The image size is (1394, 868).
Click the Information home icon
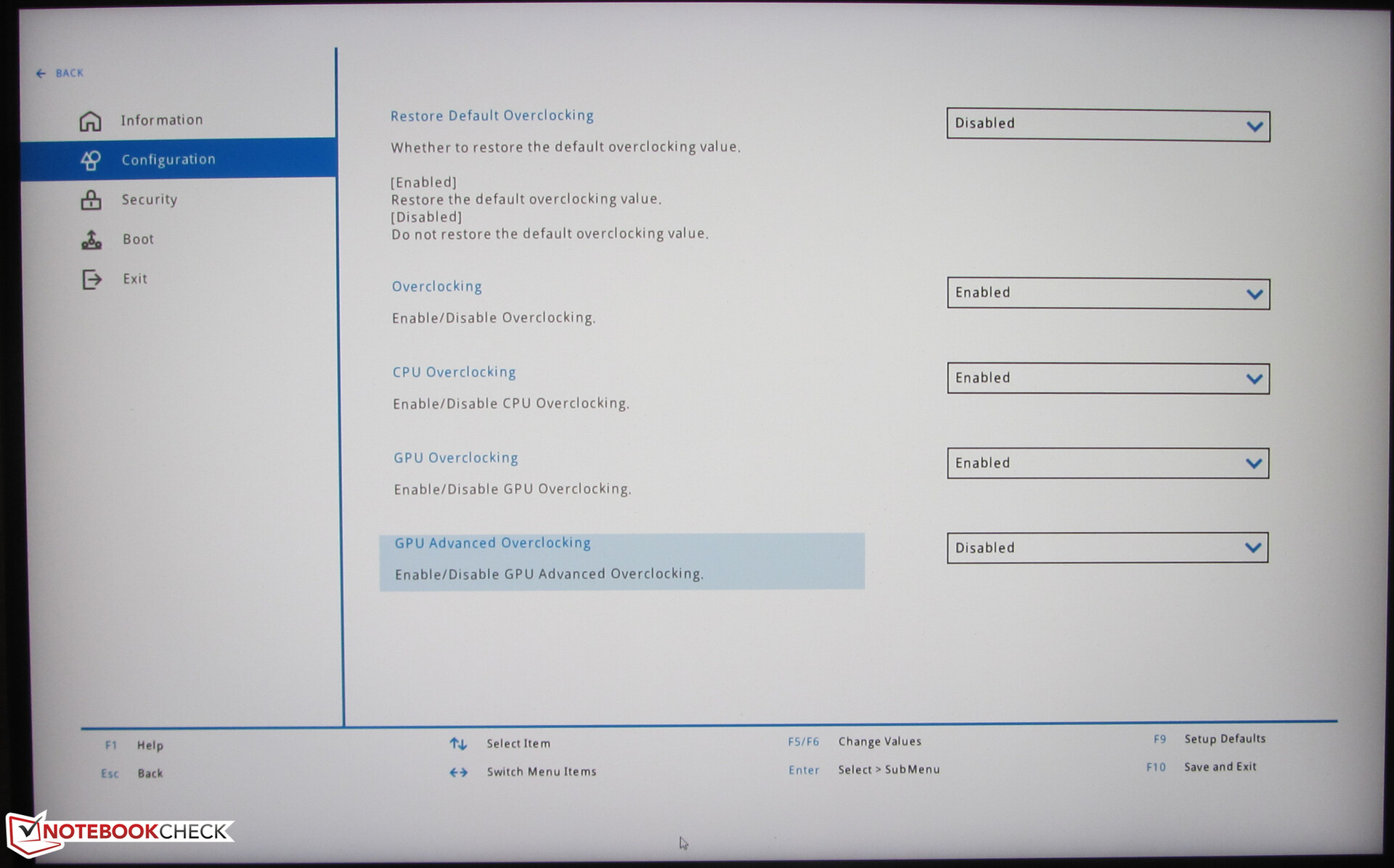(90, 120)
